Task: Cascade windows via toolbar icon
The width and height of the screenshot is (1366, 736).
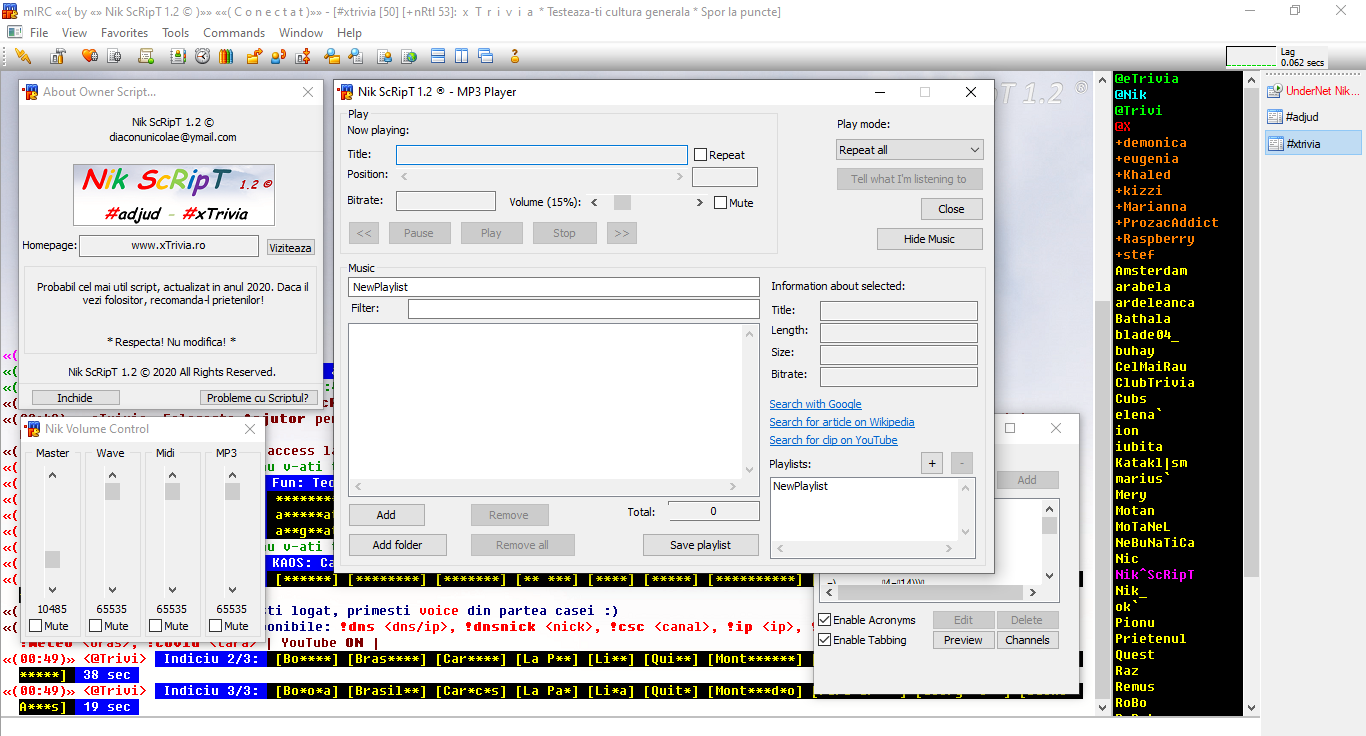Action: [x=485, y=56]
